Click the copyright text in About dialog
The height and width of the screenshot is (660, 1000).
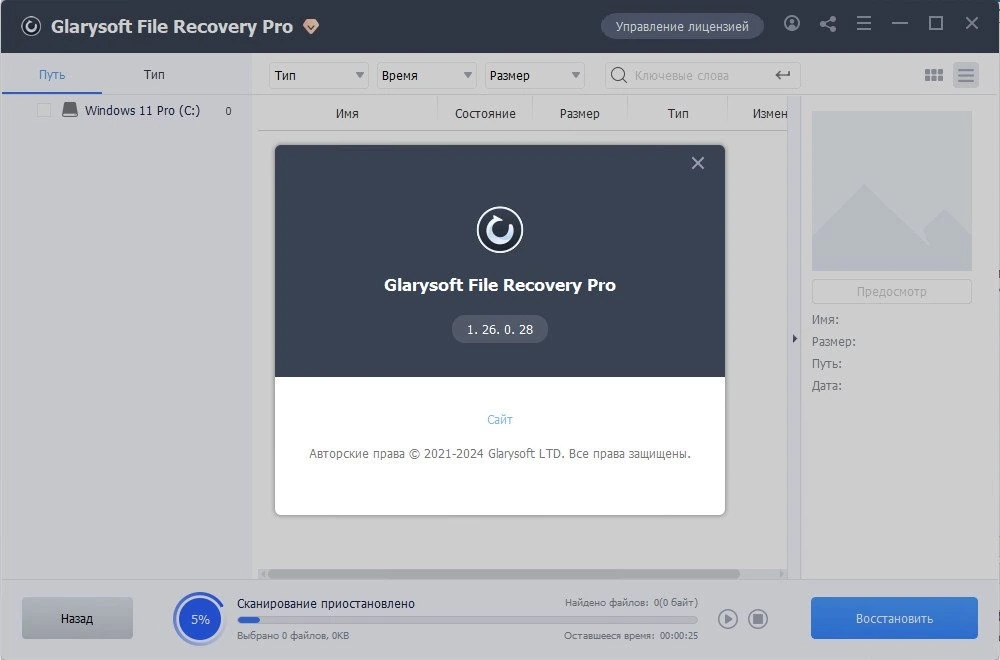click(x=500, y=454)
